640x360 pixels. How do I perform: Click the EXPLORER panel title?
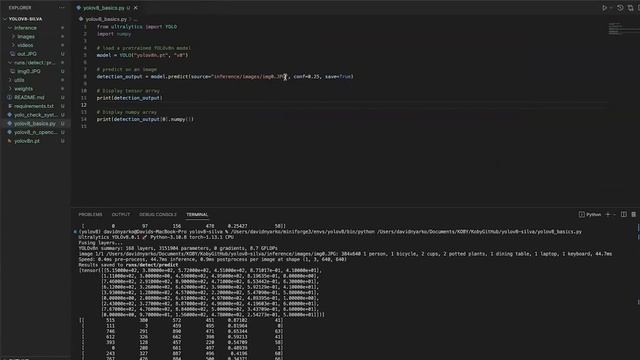(20, 8)
